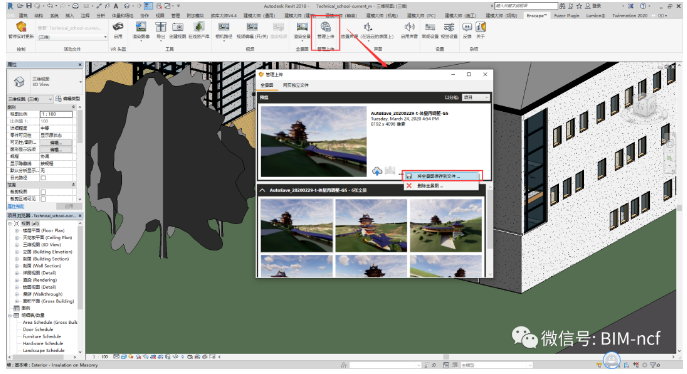Collapse the Autosave panorama group chevron
The height and width of the screenshot is (374, 687).
(x=262, y=191)
